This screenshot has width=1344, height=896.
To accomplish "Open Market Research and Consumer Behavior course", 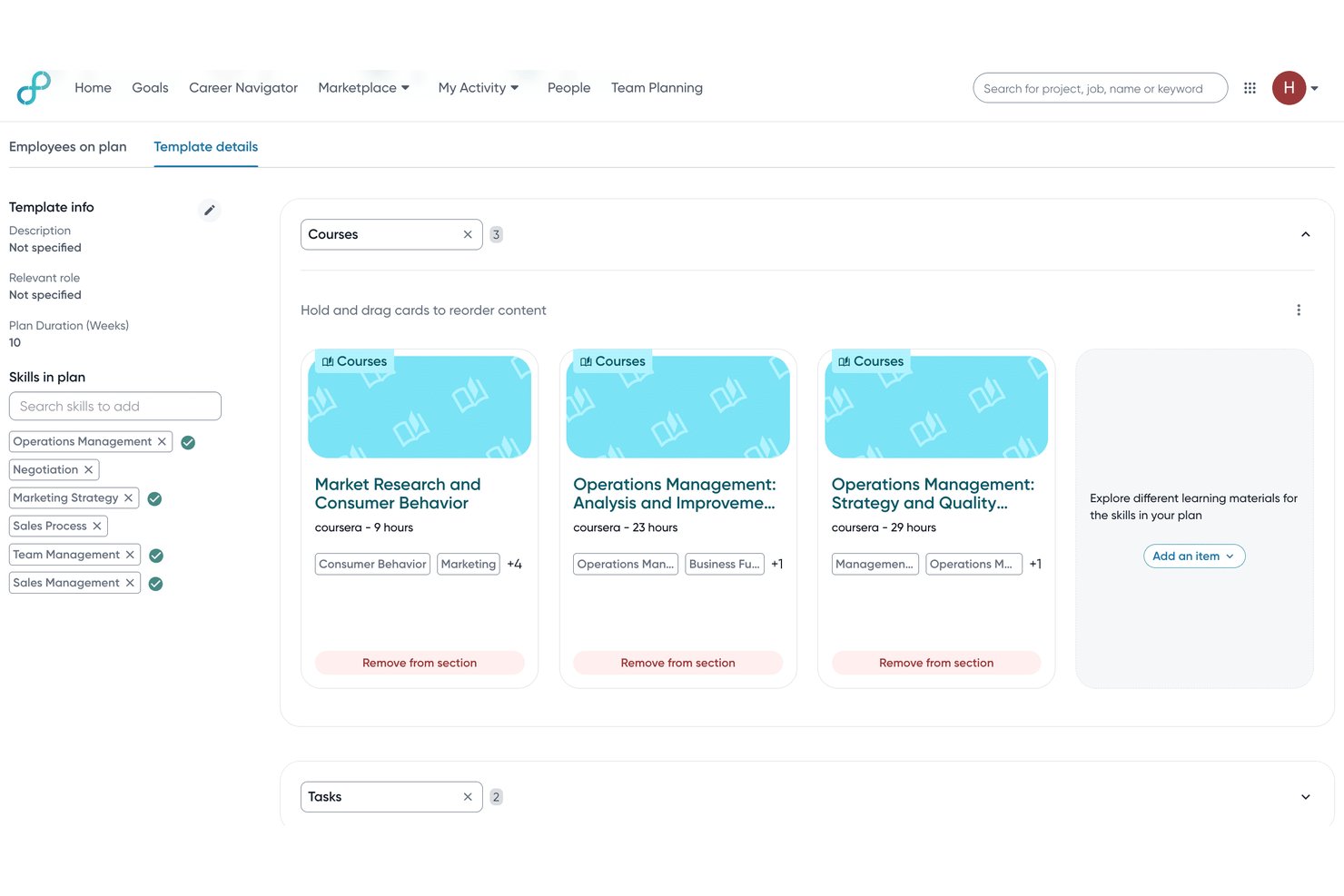I will 398,494.
